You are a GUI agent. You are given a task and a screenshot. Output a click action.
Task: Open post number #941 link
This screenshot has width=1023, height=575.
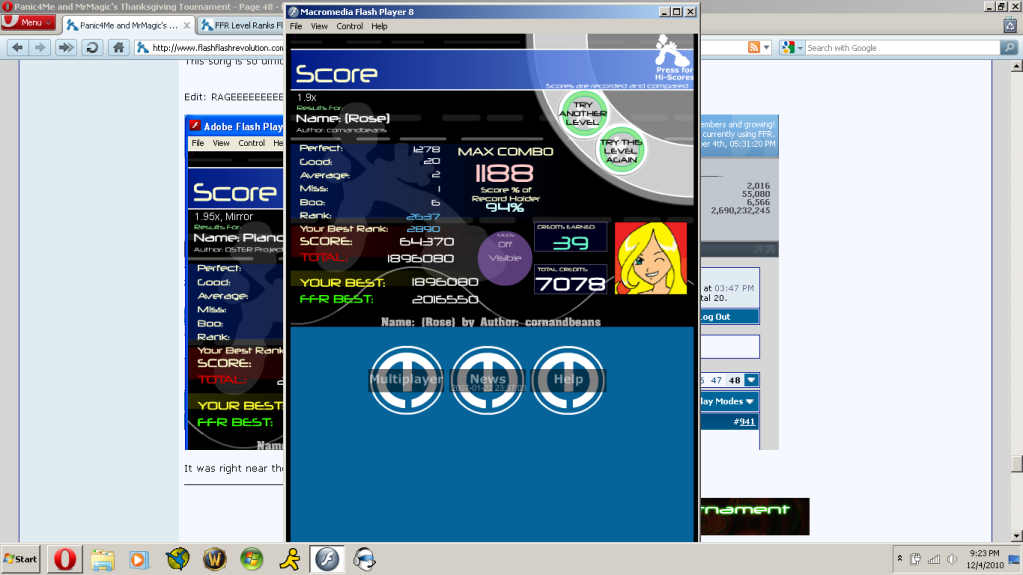(746, 422)
